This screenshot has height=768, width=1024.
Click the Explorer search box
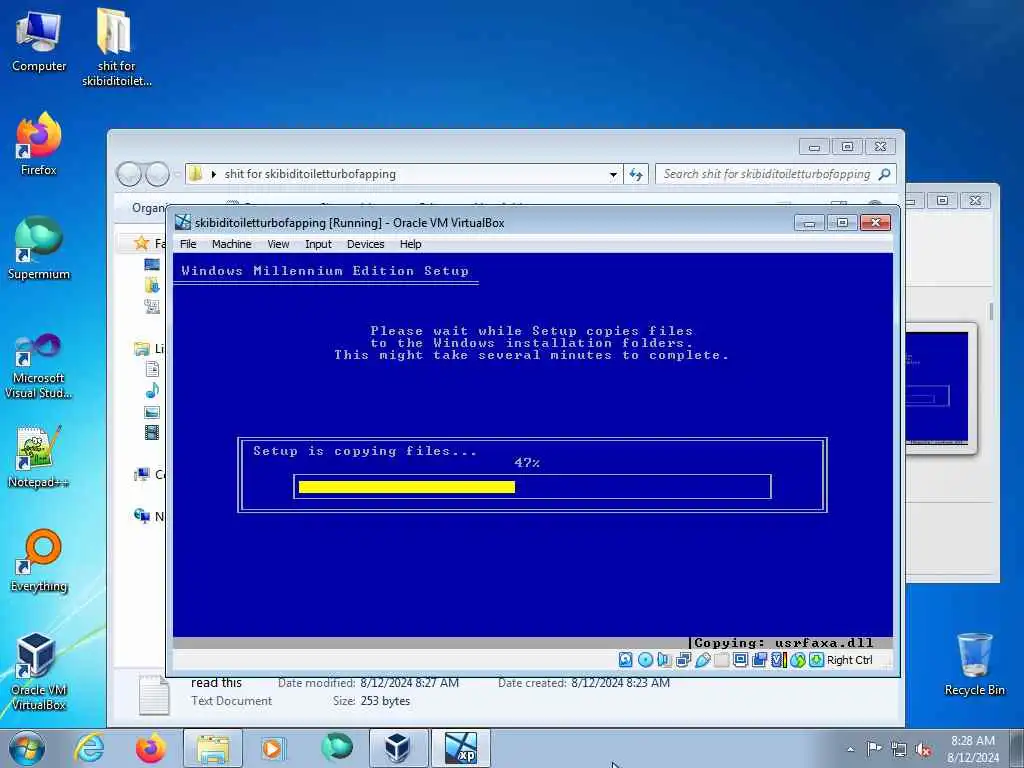[775, 174]
